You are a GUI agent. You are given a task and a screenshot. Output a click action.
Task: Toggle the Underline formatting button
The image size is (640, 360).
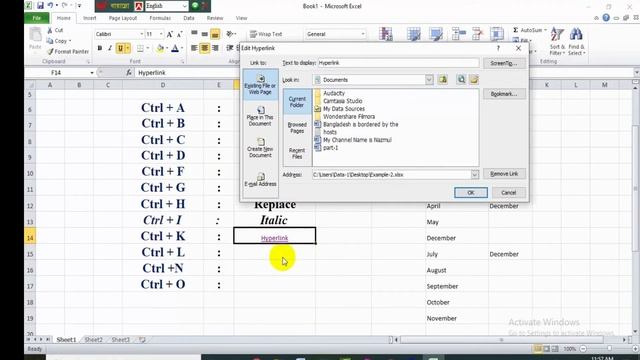120,48
